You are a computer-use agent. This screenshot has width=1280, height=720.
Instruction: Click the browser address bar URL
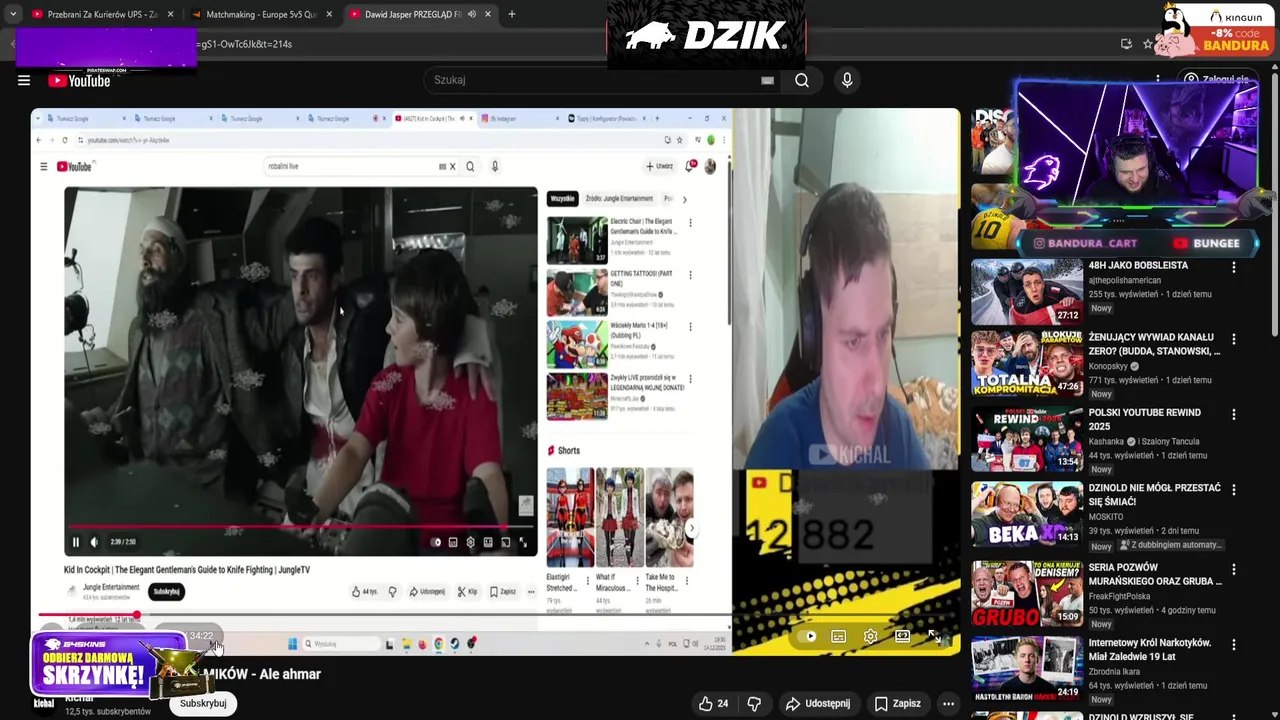tap(245, 44)
